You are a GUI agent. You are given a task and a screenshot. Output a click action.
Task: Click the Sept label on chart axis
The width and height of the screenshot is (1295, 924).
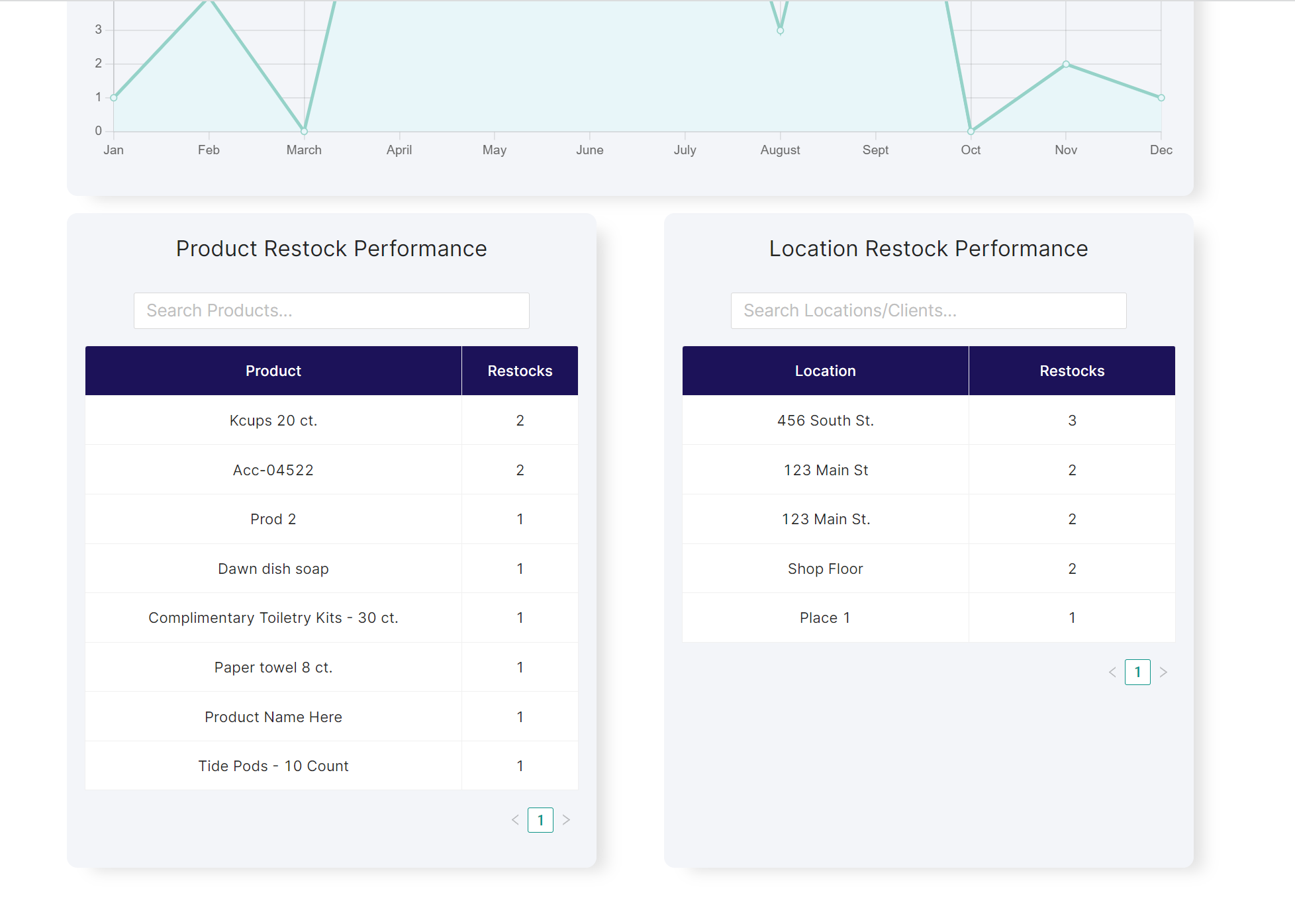875,150
